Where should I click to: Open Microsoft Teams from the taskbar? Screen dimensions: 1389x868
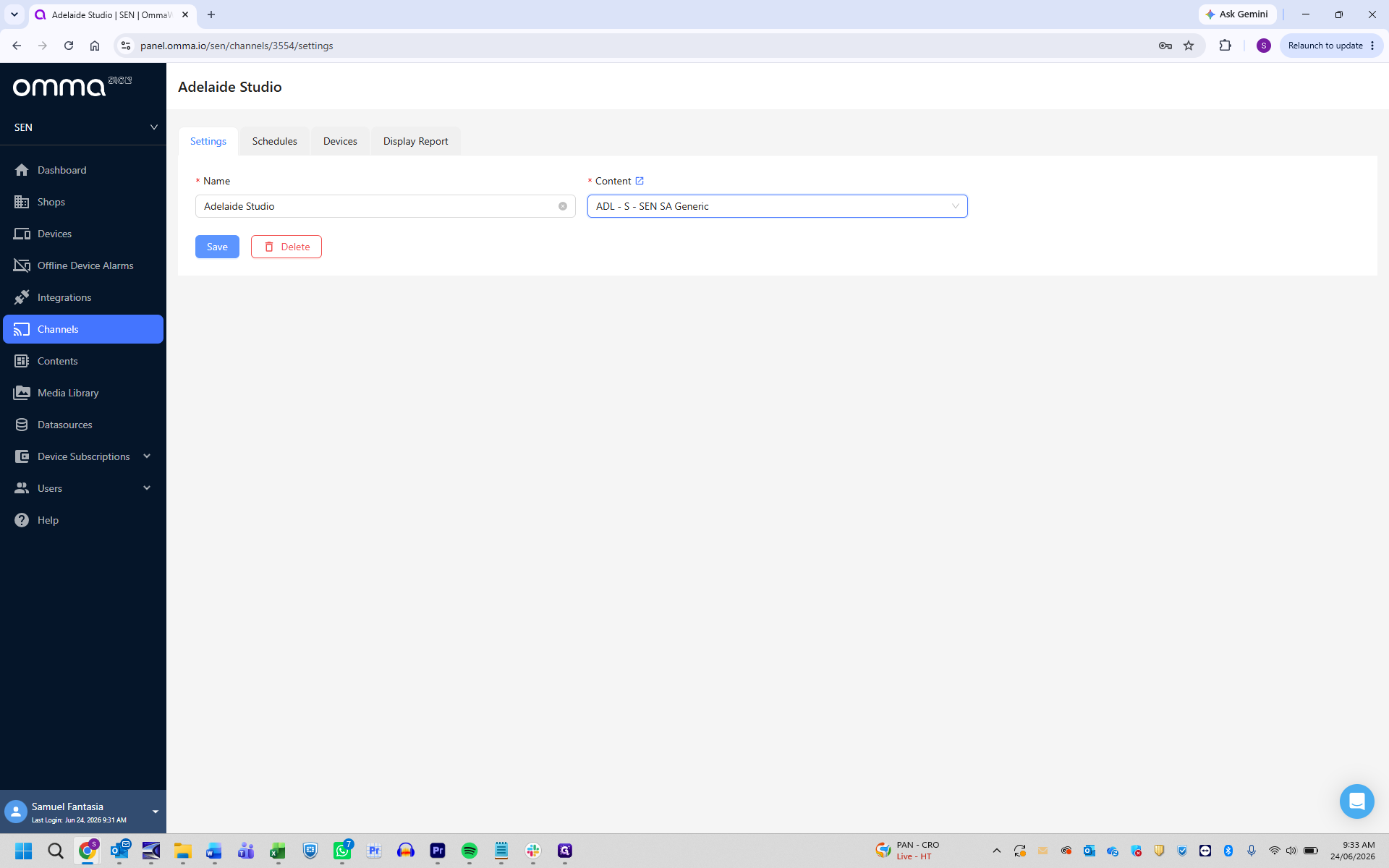coord(246,851)
